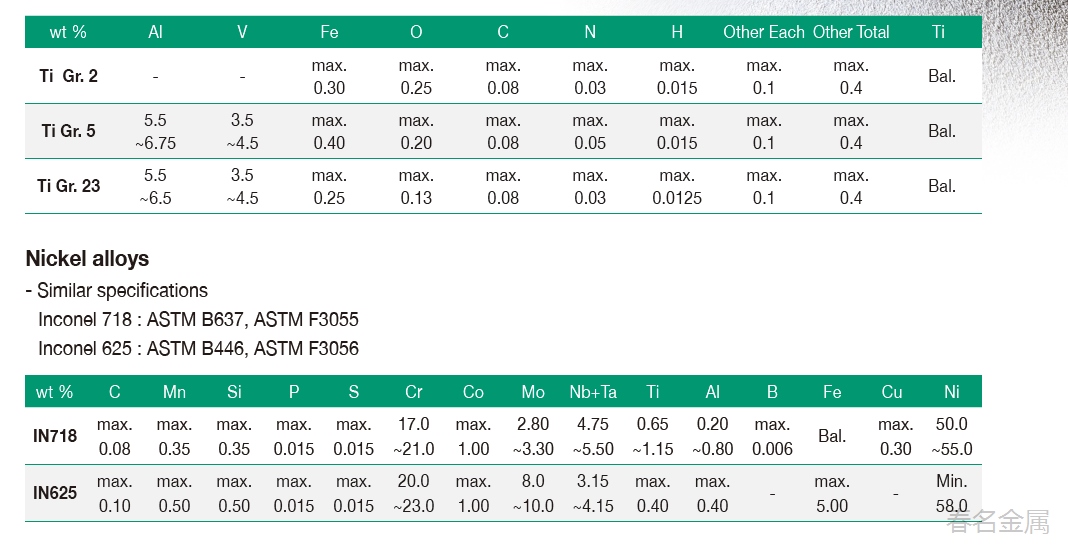The image size is (1068, 546).
Task: Select the Ti Gr. 5 row label
Action: [x=69, y=131]
